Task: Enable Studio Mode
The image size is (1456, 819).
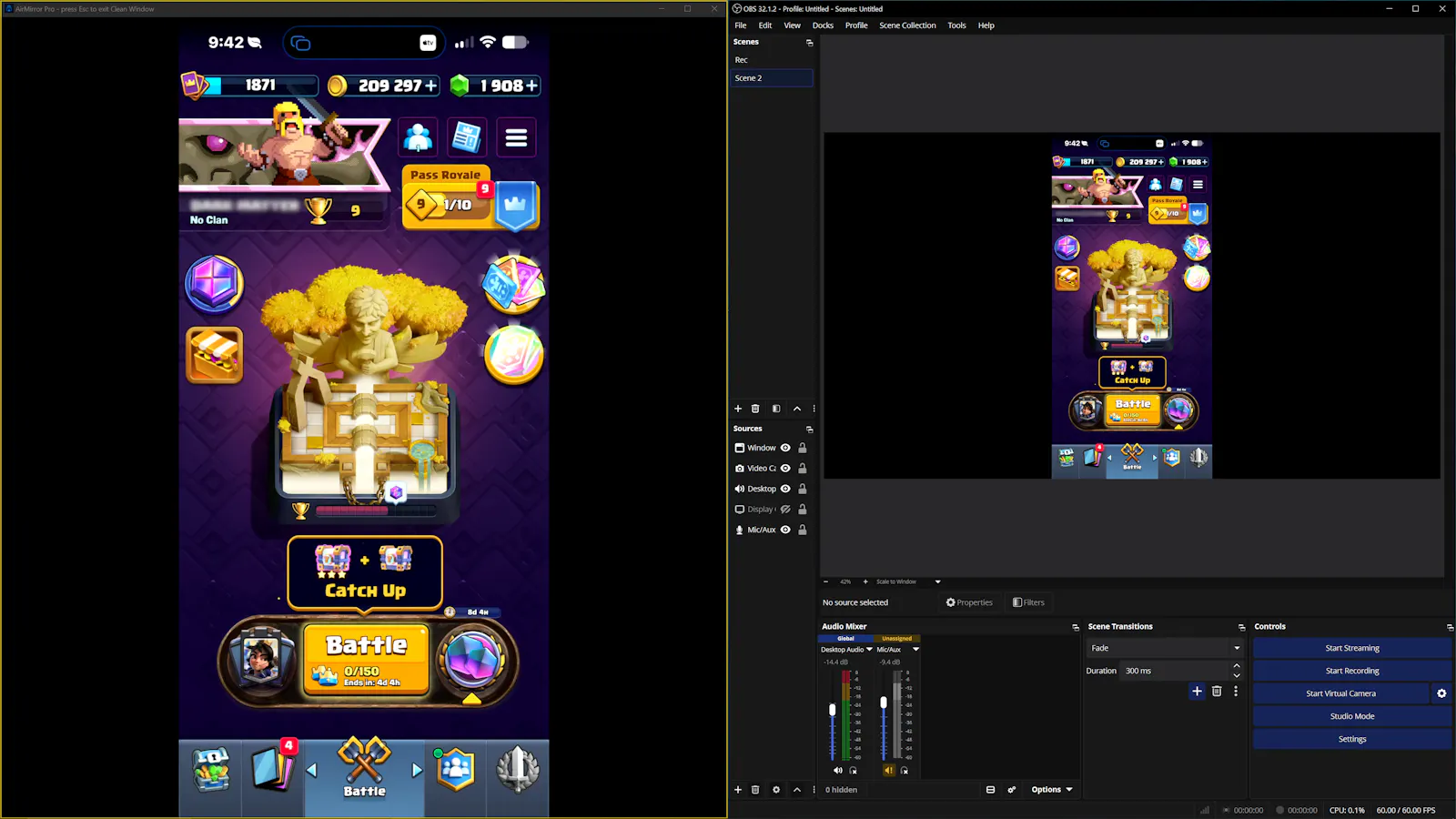Action: 1352,716
